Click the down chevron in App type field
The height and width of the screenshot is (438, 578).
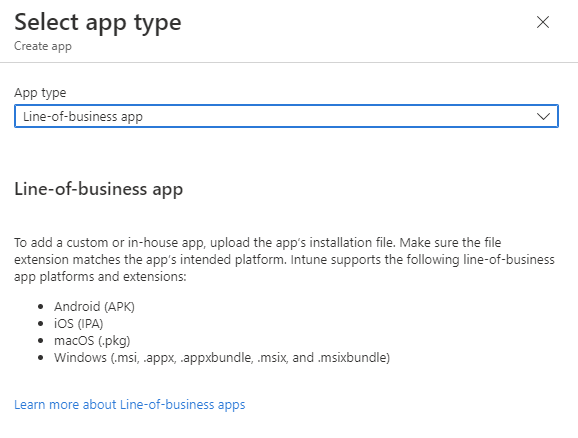point(543,117)
